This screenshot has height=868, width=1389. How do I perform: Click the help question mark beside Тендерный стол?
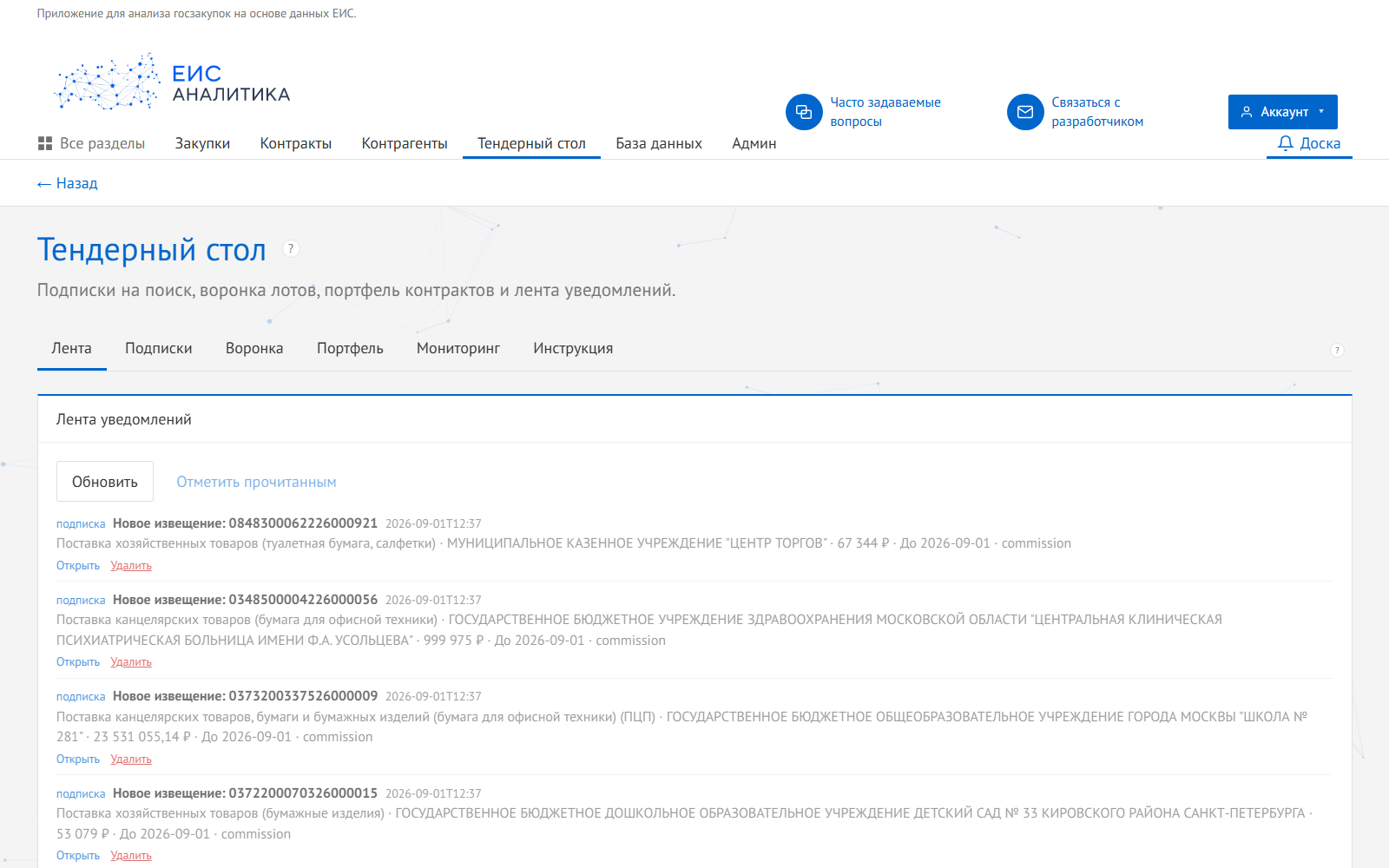292,249
